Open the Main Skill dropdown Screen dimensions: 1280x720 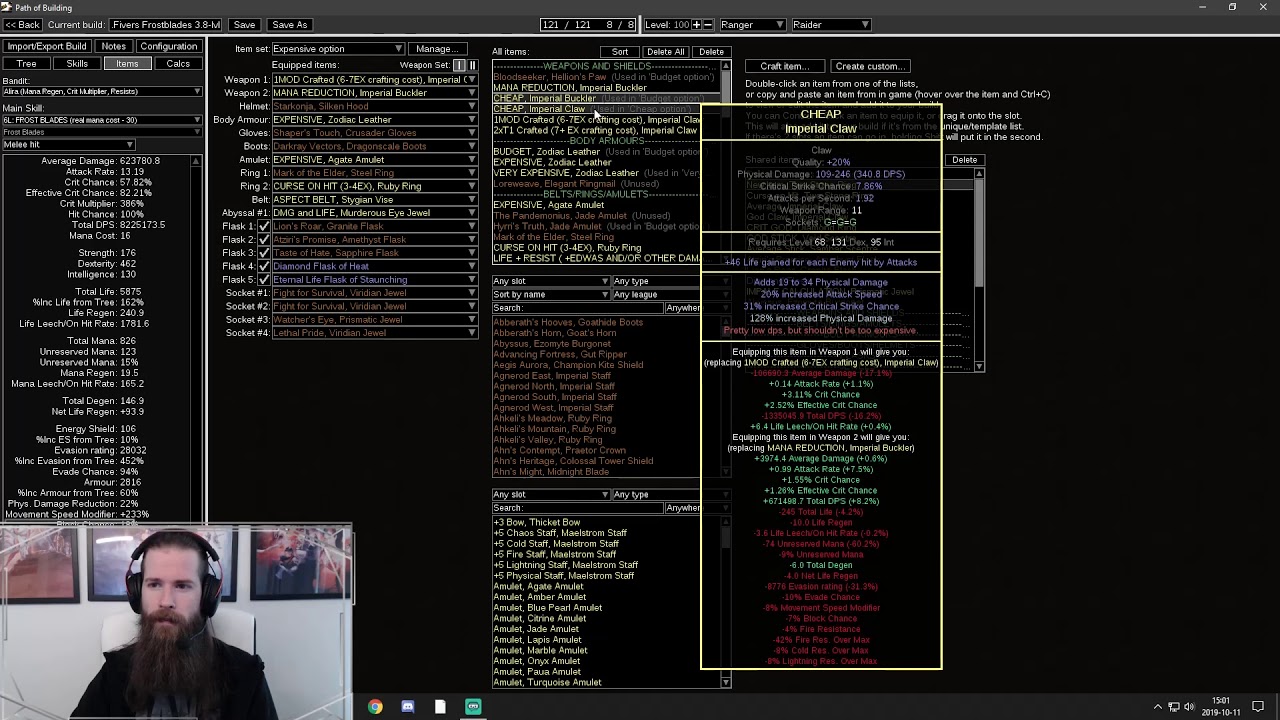click(x=102, y=120)
